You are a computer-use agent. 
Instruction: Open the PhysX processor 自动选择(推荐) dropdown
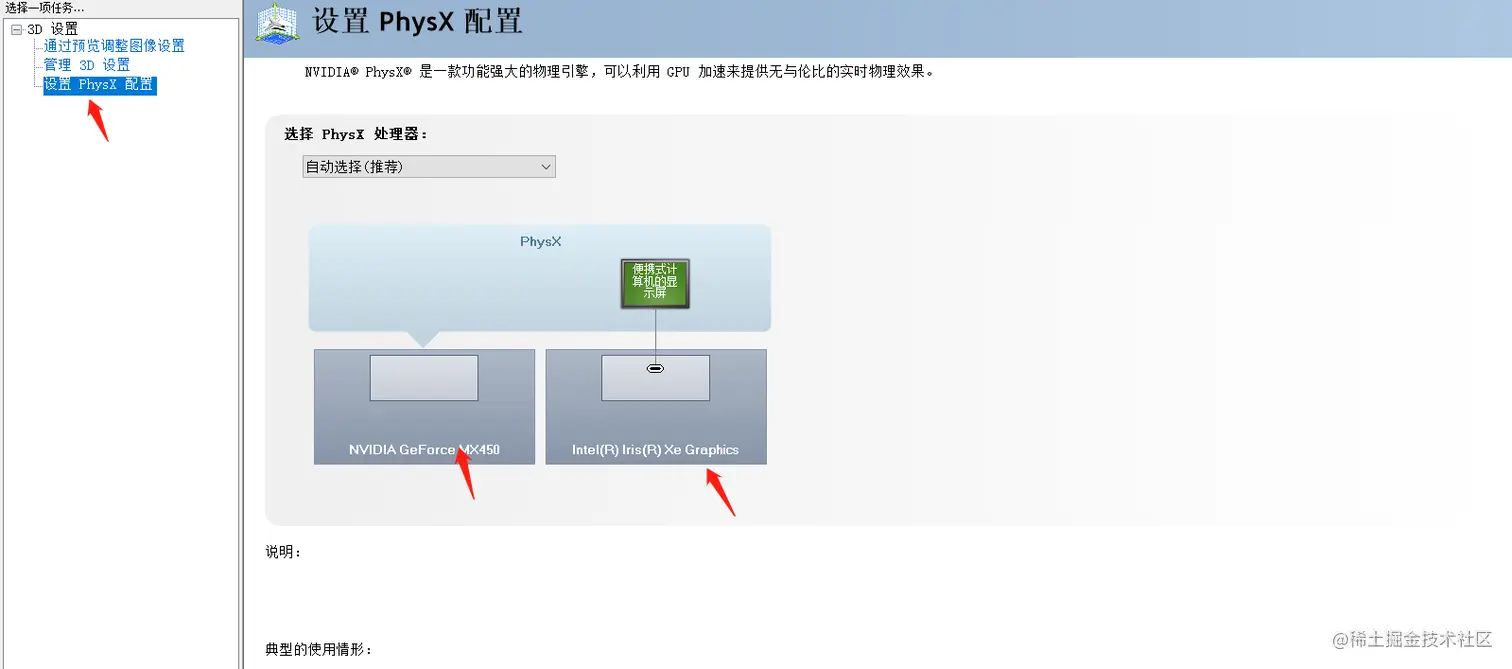pos(429,167)
